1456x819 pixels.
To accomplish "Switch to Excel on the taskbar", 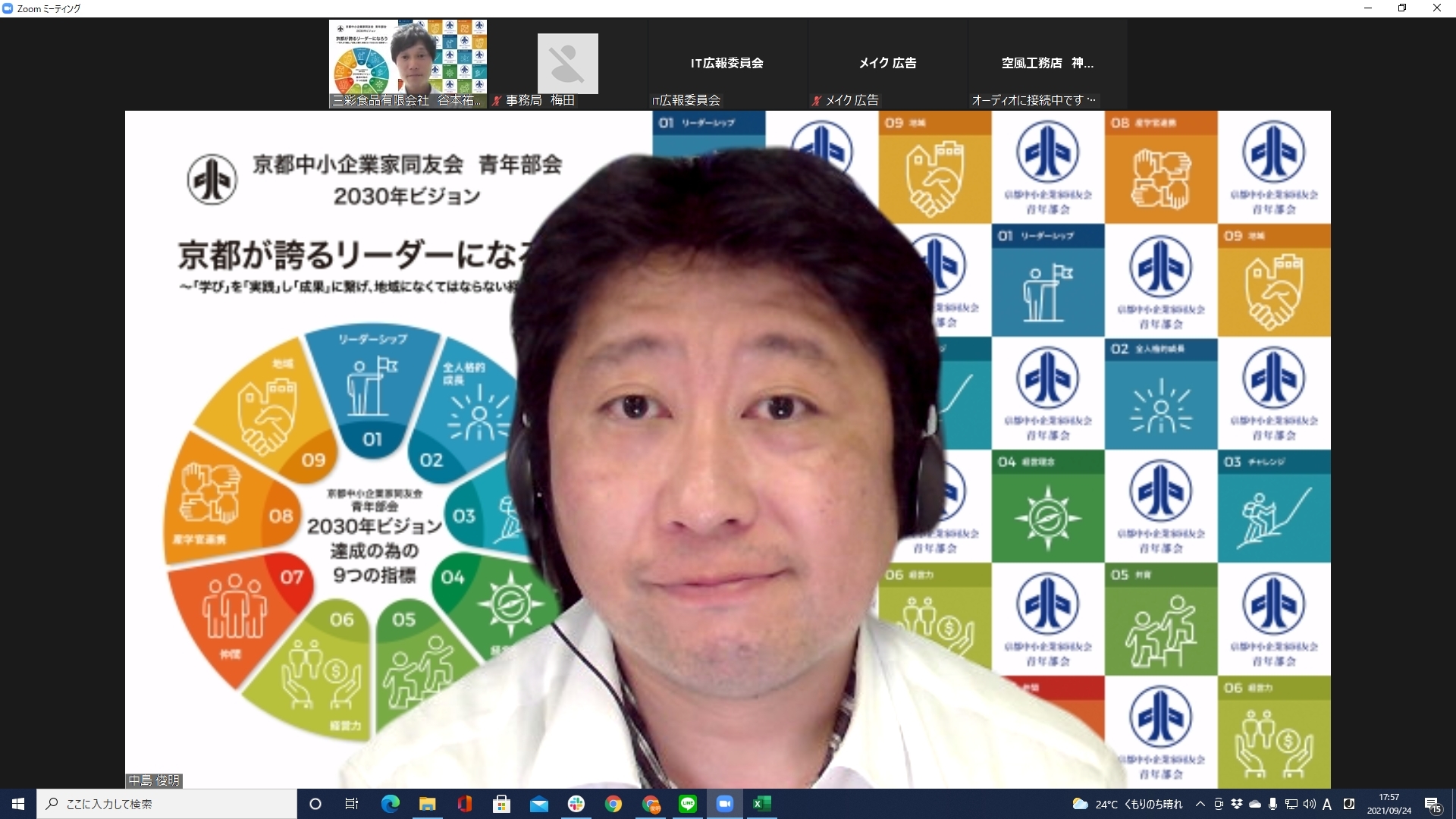I will point(762,804).
